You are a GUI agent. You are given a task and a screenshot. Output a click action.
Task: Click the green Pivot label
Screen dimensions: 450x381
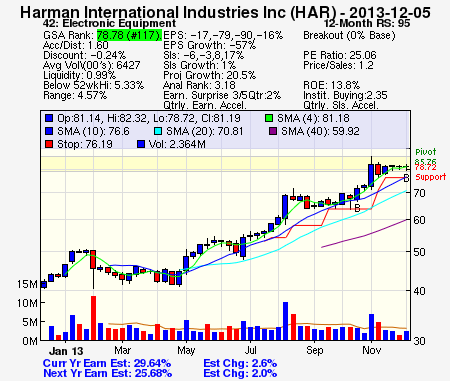click(x=426, y=152)
